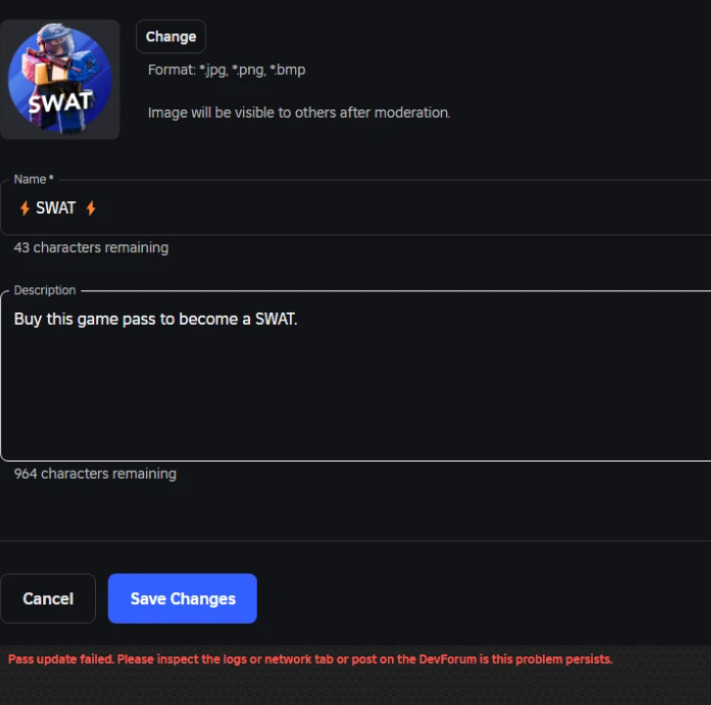Save Changes to the pass

pyautogui.click(x=182, y=598)
